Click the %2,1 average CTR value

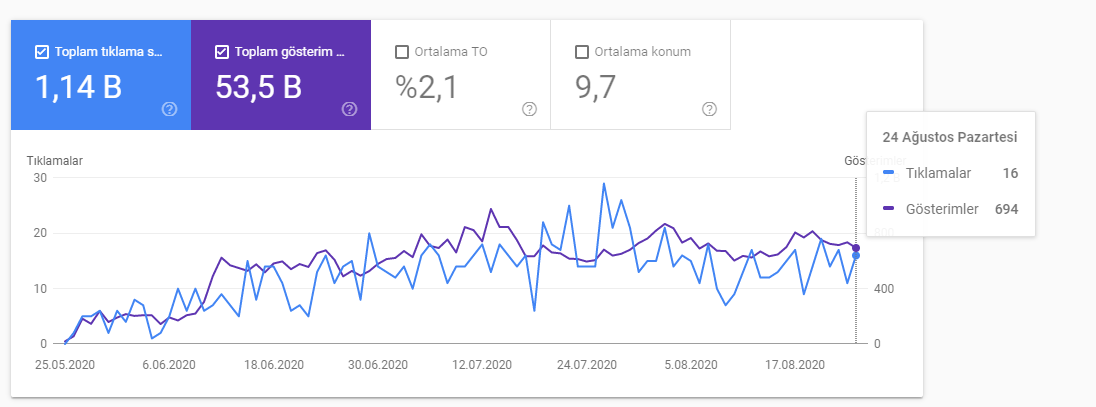pyautogui.click(x=426, y=88)
